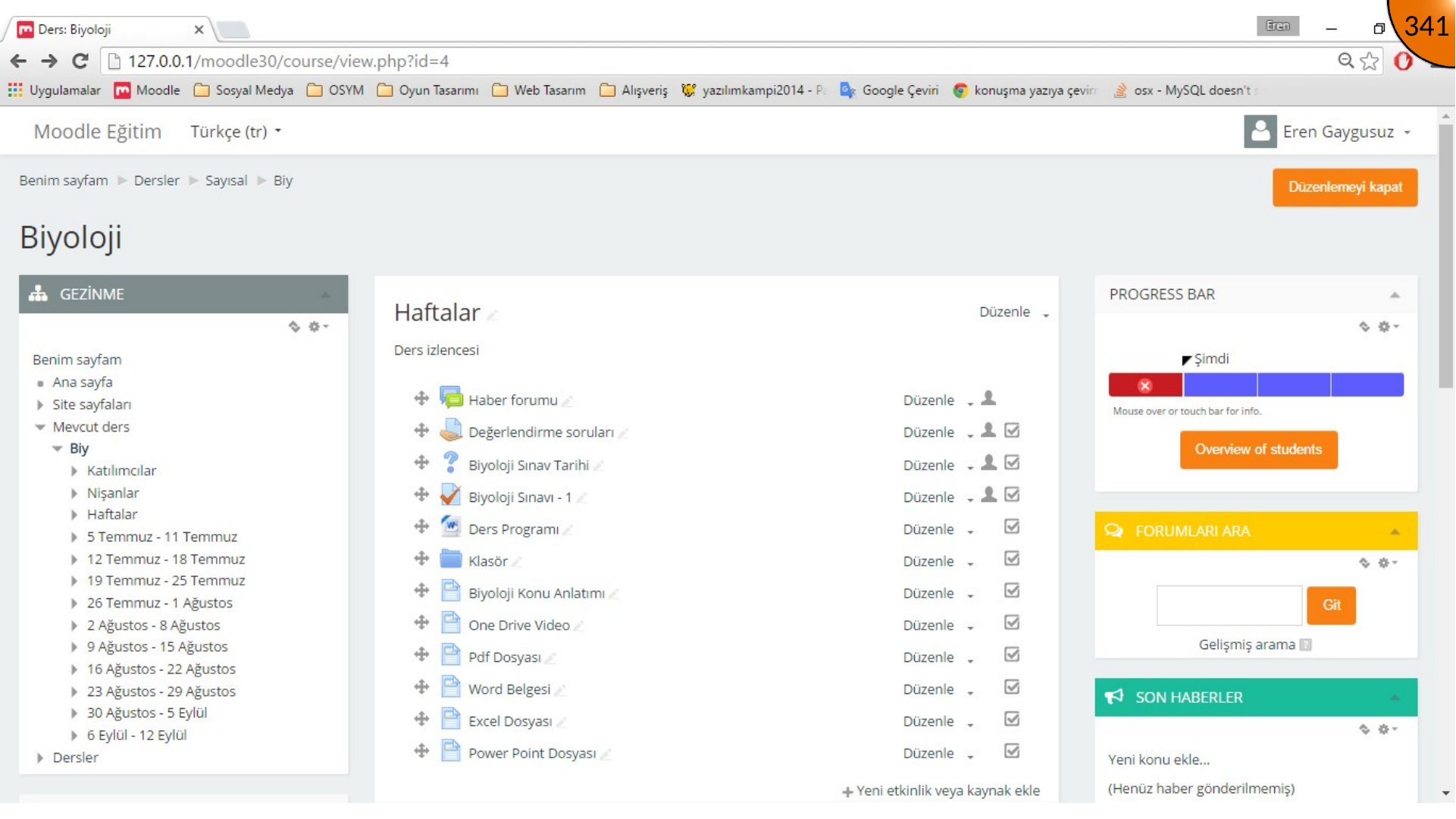Click the move icon in Gezinme block
Screen dimensions: 1456x819
click(294, 327)
